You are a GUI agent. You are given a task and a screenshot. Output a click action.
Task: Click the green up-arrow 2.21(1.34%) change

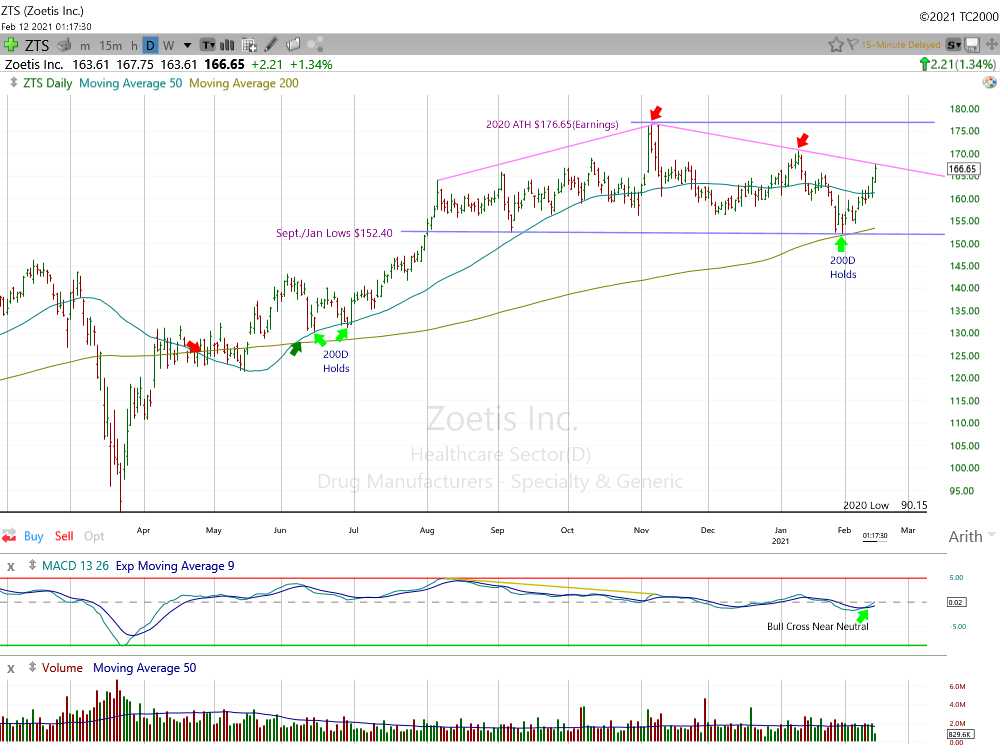(x=957, y=64)
